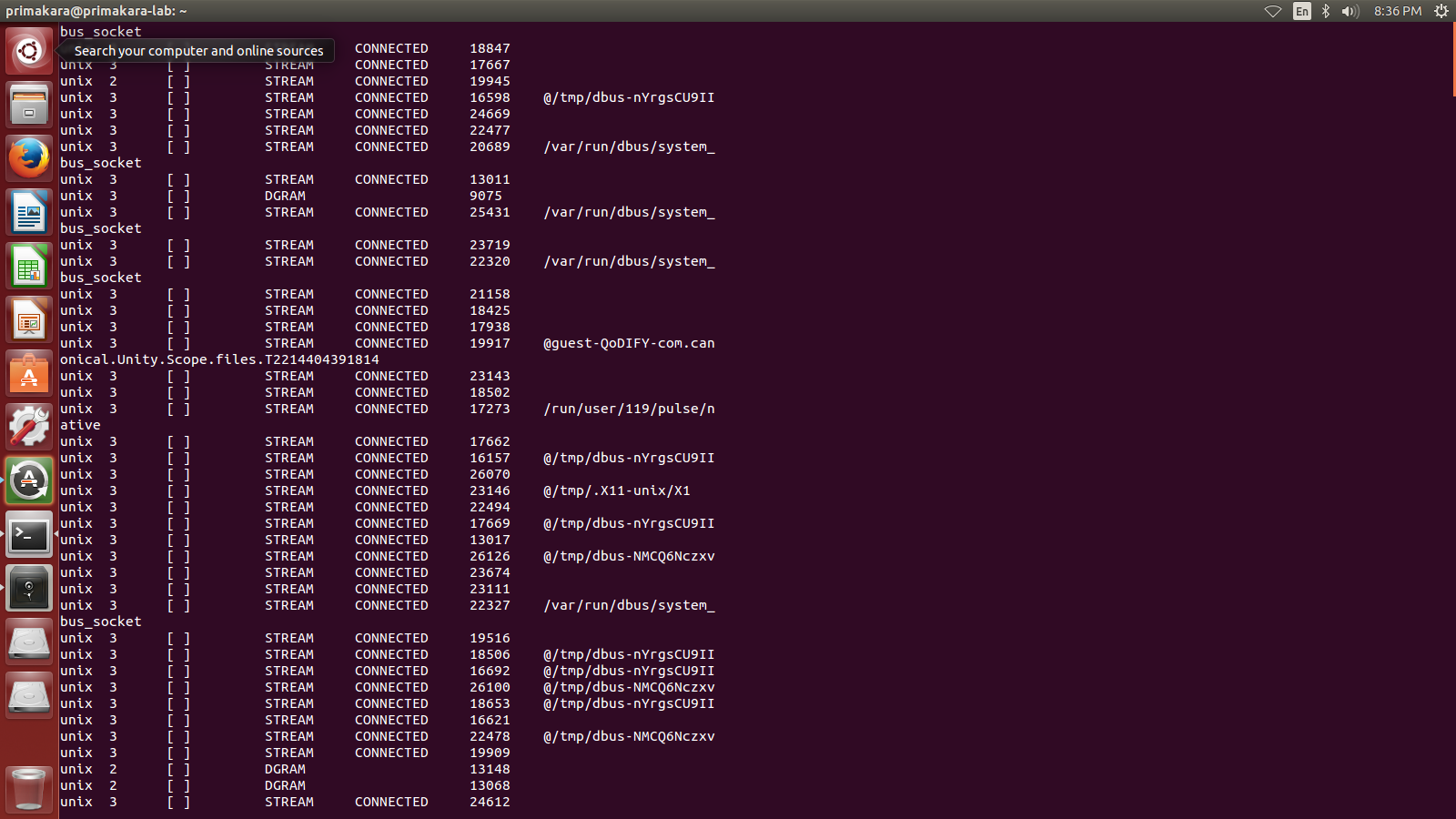The width and height of the screenshot is (1456, 819).
Task: Click the upper disk drive launcher icon
Action: (x=29, y=642)
